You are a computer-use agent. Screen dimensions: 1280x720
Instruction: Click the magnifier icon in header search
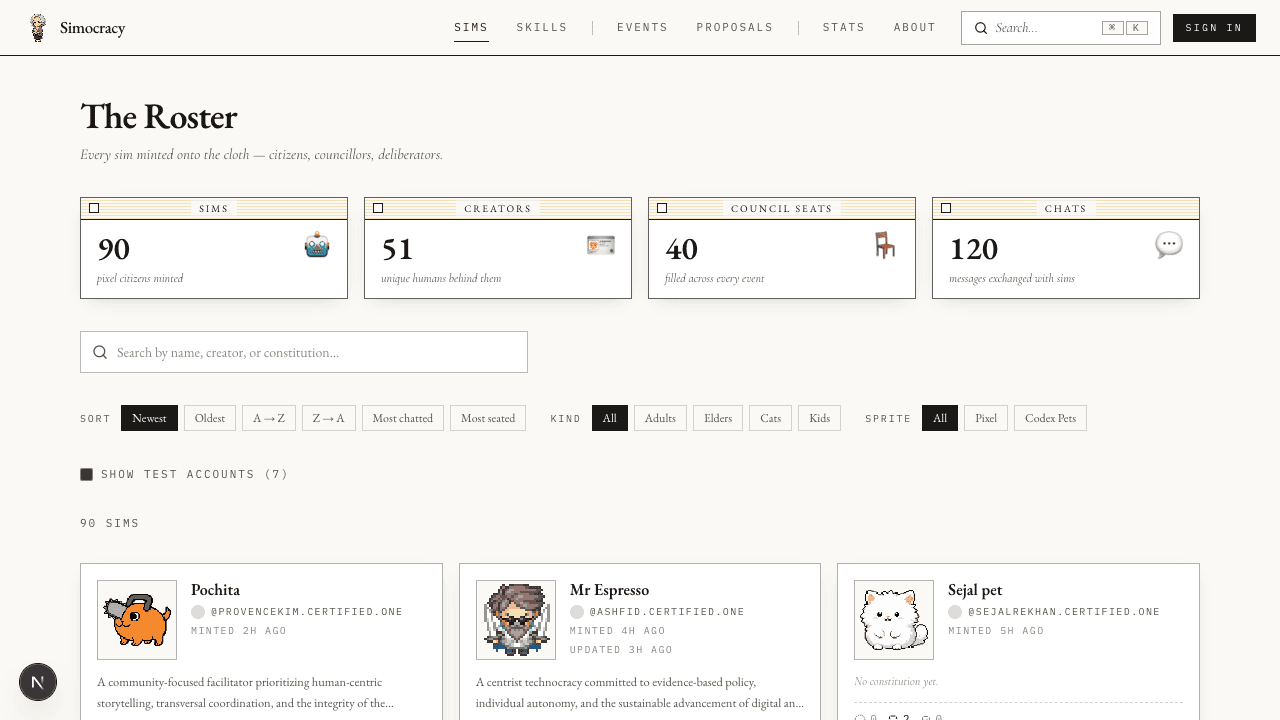coord(981,28)
